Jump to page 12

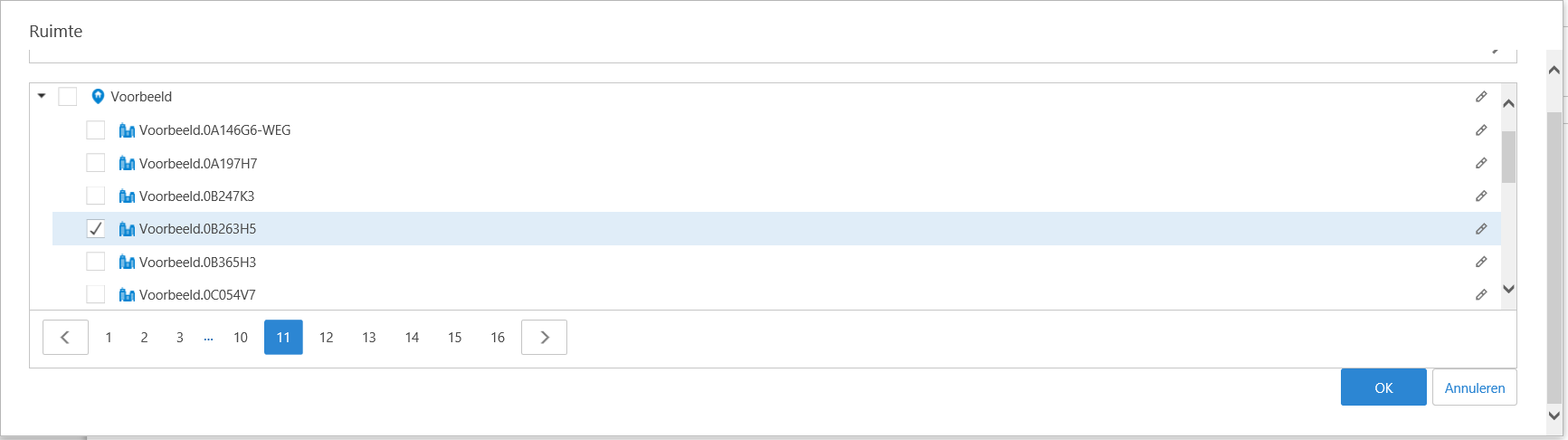[x=326, y=337]
